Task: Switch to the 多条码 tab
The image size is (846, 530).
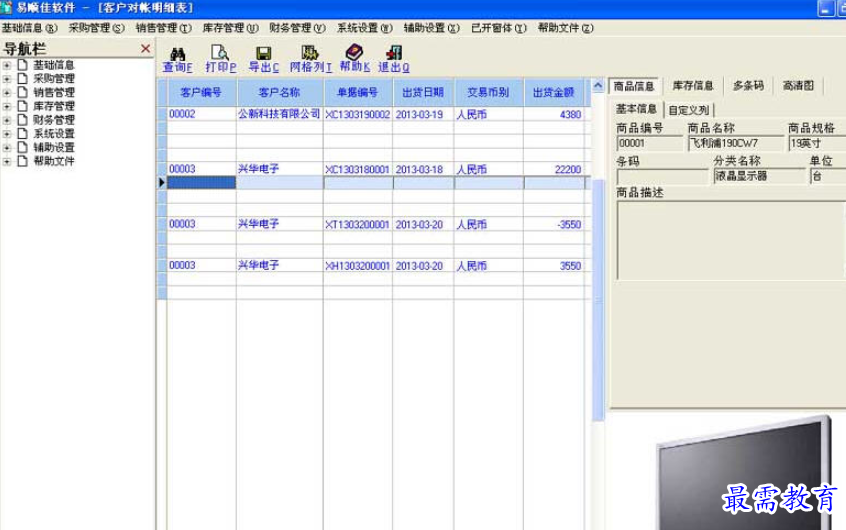Action: [x=748, y=86]
